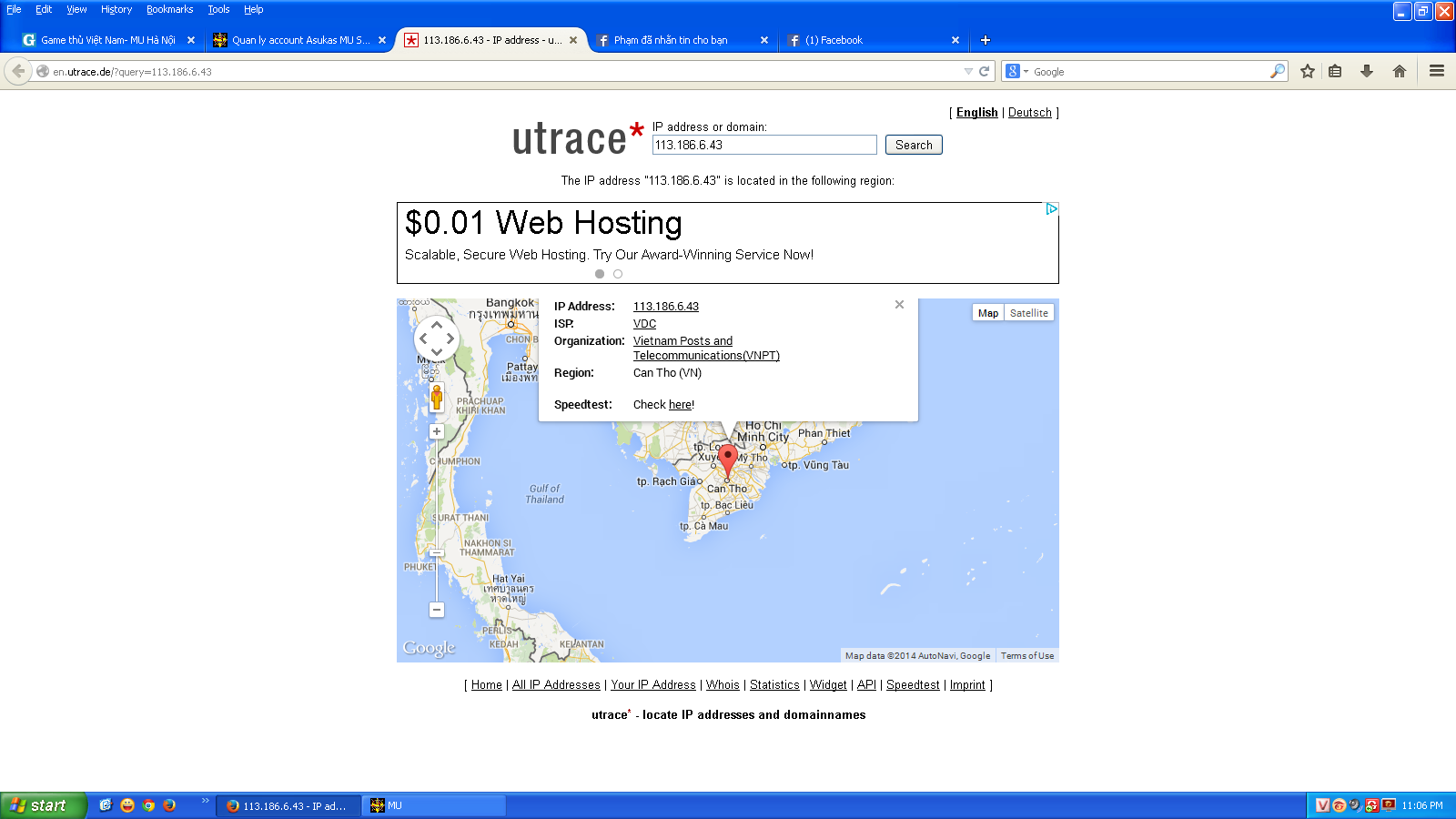Launch Chrome from quick launch
This screenshot has width=1456, height=819.
pyautogui.click(x=148, y=805)
